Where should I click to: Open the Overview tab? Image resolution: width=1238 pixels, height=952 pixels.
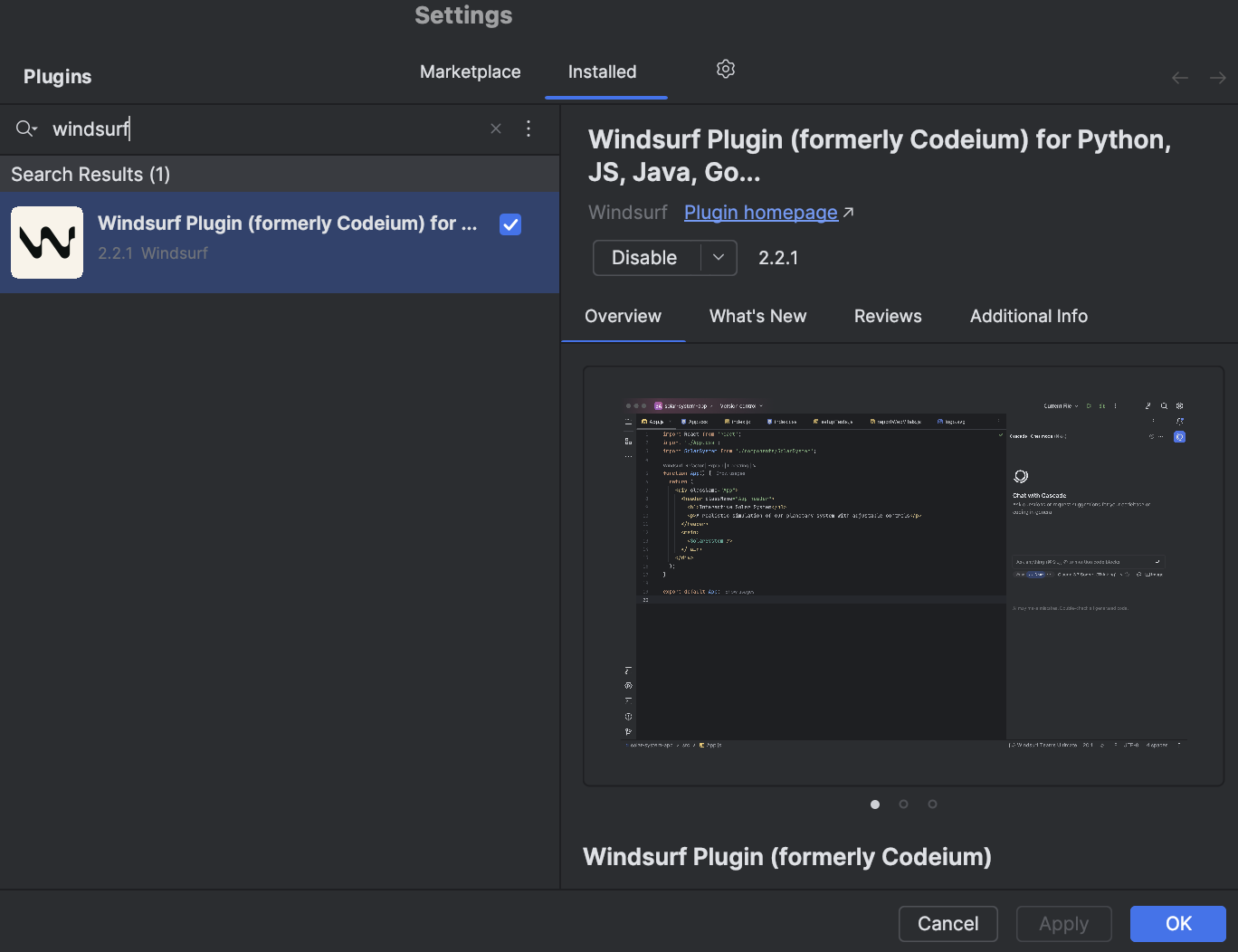coord(623,317)
